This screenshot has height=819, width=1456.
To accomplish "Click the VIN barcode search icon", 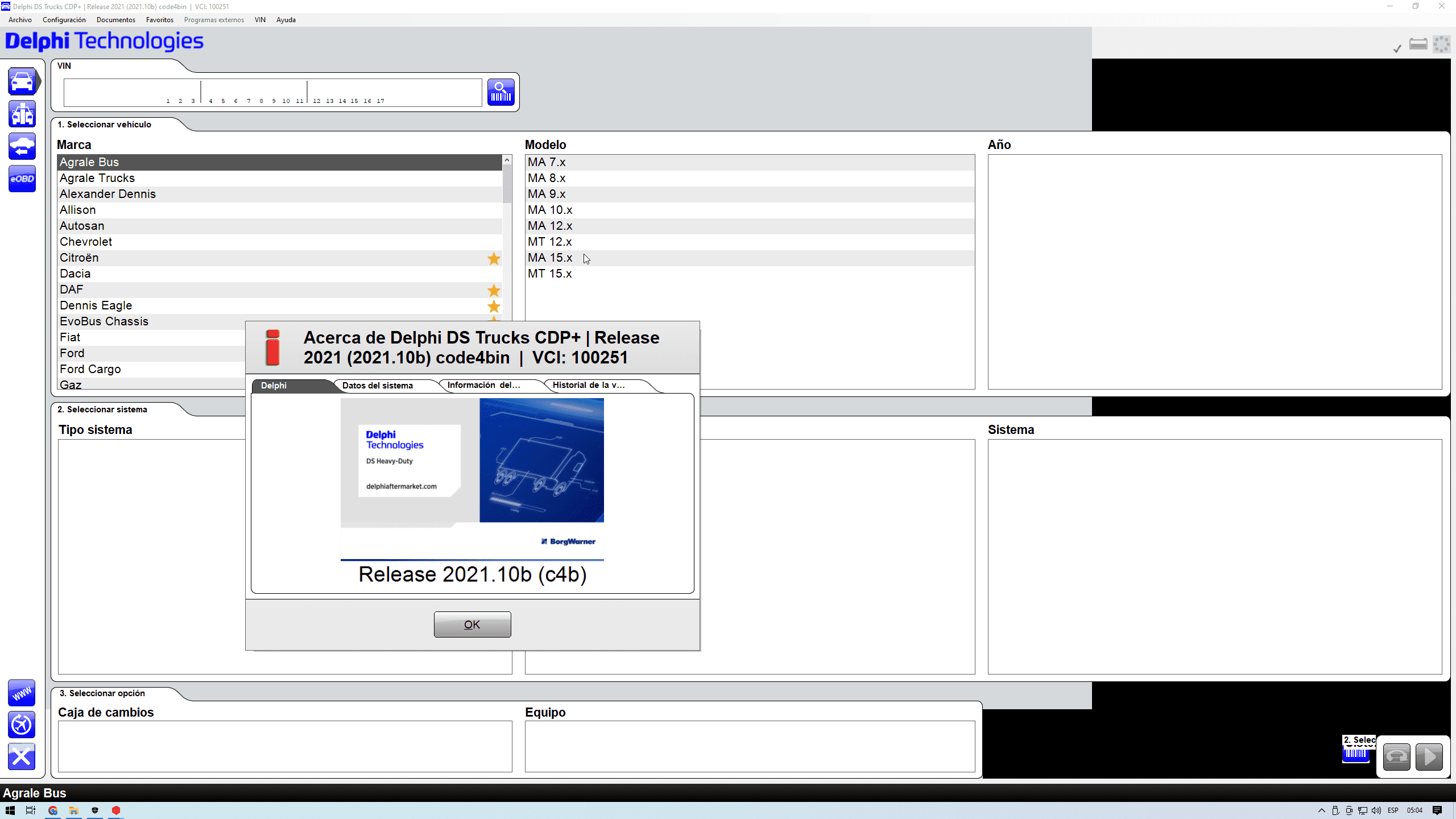I will (x=500, y=92).
